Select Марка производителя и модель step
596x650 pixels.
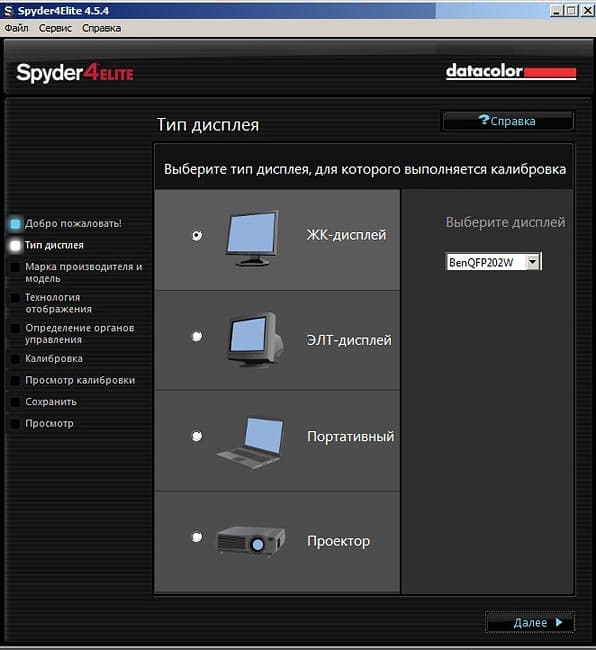click(x=84, y=273)
